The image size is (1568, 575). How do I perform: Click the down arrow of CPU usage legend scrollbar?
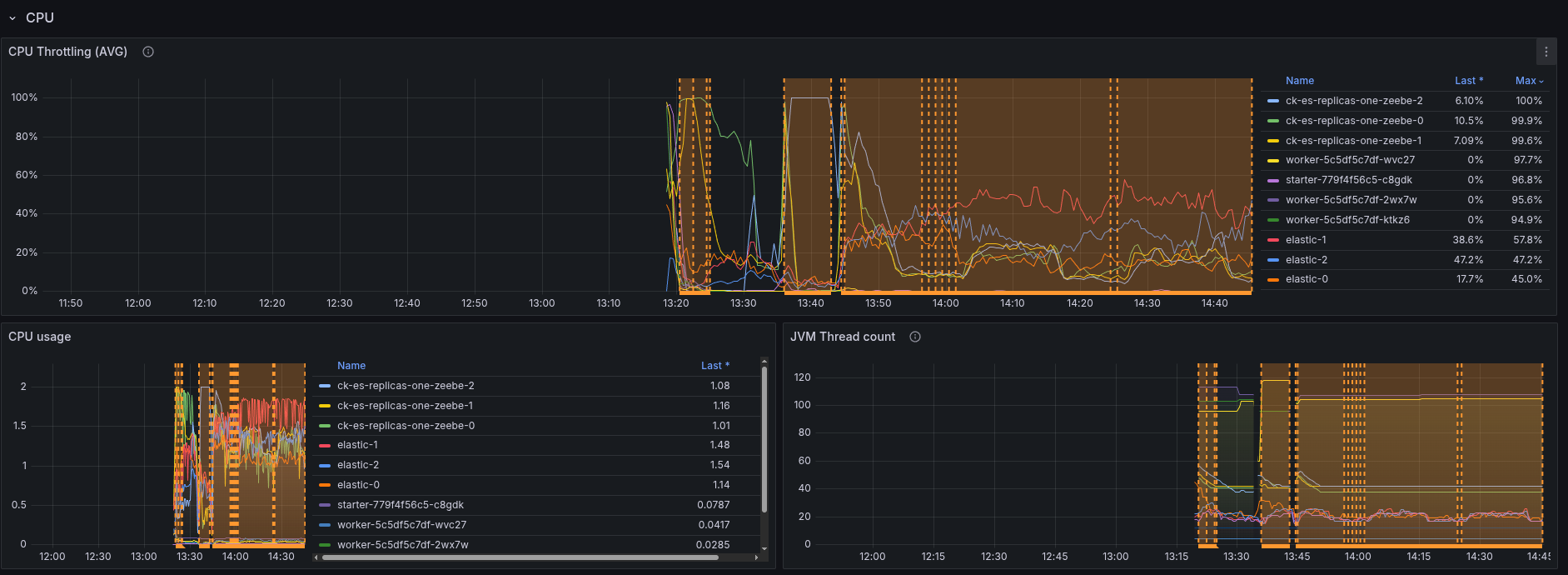[764, 547]
